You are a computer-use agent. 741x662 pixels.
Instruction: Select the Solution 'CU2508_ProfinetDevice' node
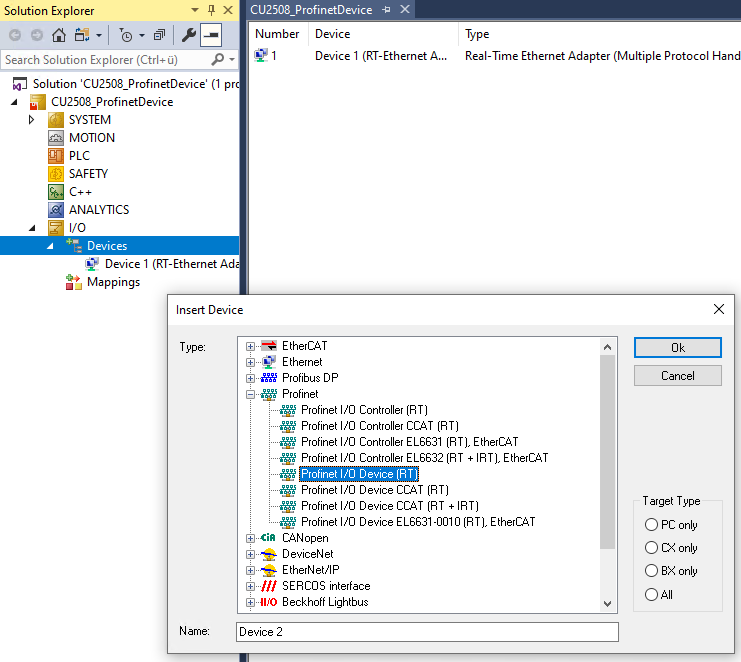click(x=136, y=84)
